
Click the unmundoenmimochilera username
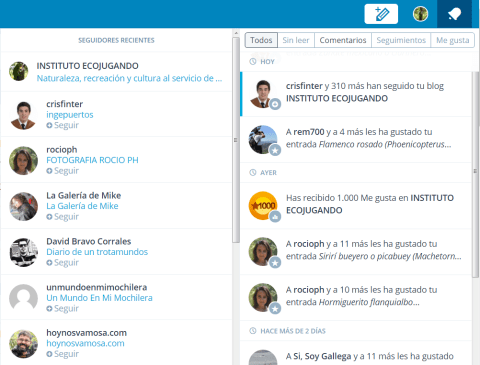pos(97,287)
